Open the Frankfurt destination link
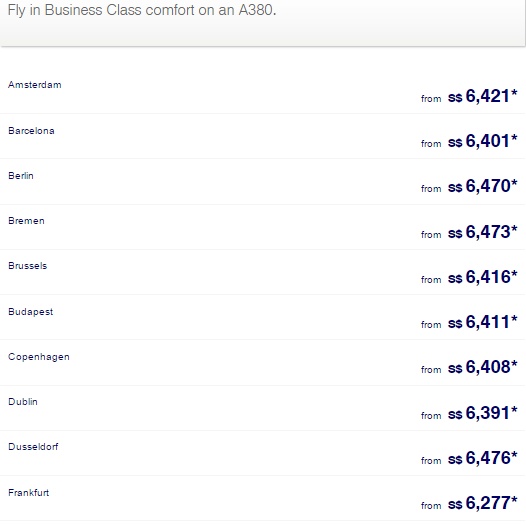 coord(29,492)
